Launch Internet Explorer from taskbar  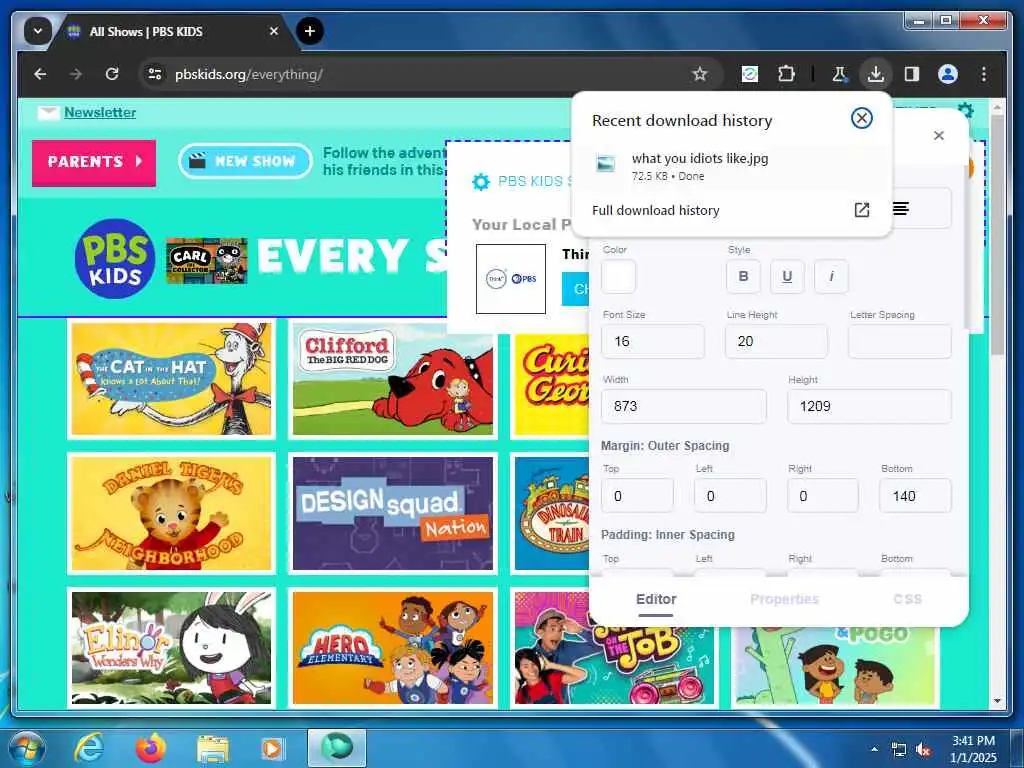tap(89, 748)
